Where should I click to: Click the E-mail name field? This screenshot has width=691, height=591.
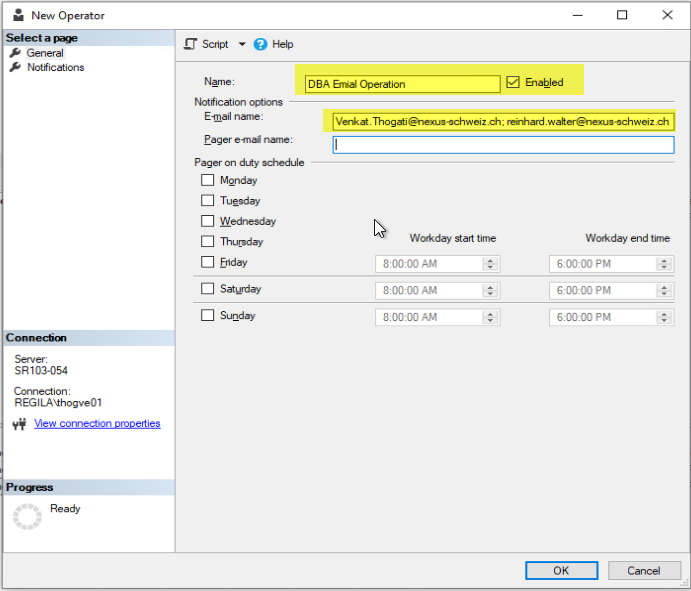click(503, 121)
